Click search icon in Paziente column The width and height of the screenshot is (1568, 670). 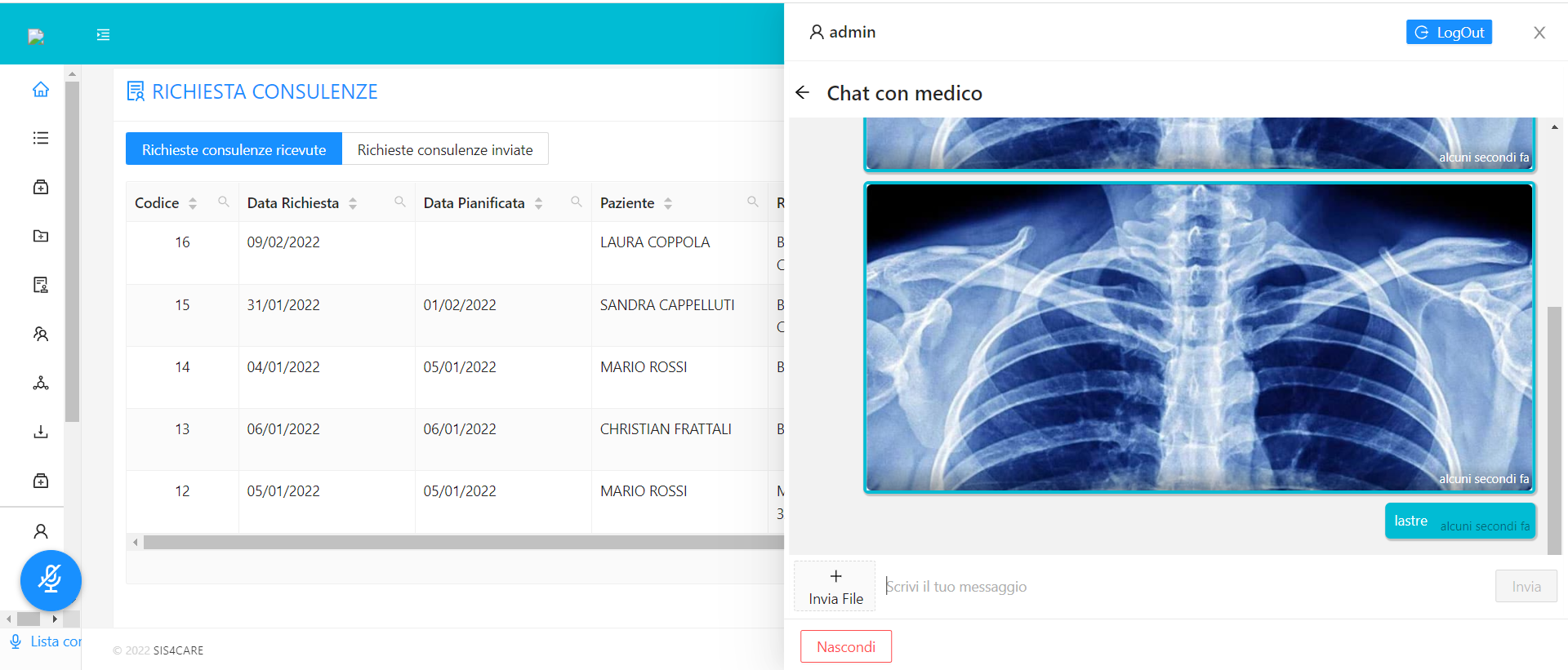pyautogui.click(x=752, y=202)
